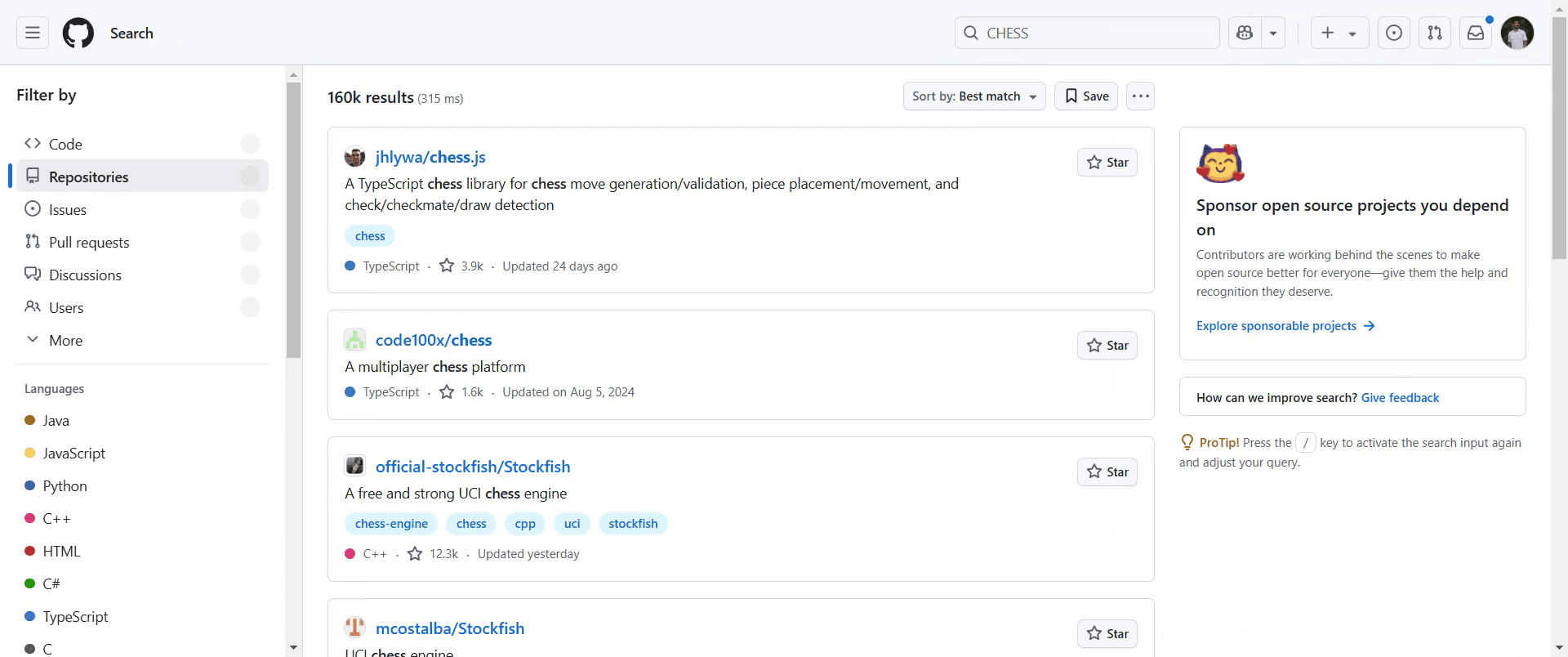Open user profile avatar menu
Screen dimensions: 1568x657
click(1517, 33)
